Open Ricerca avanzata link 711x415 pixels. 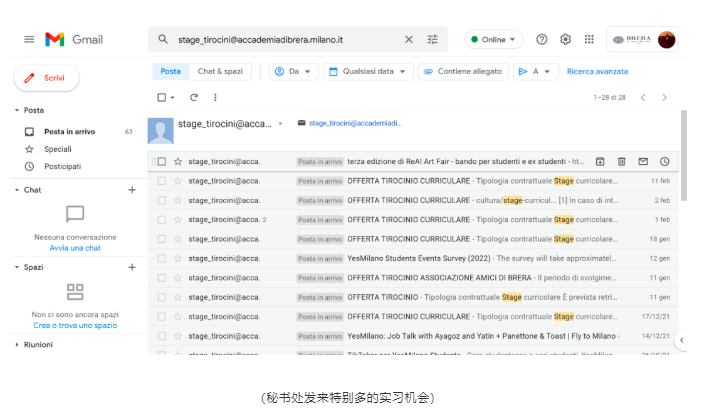(597, 71)
